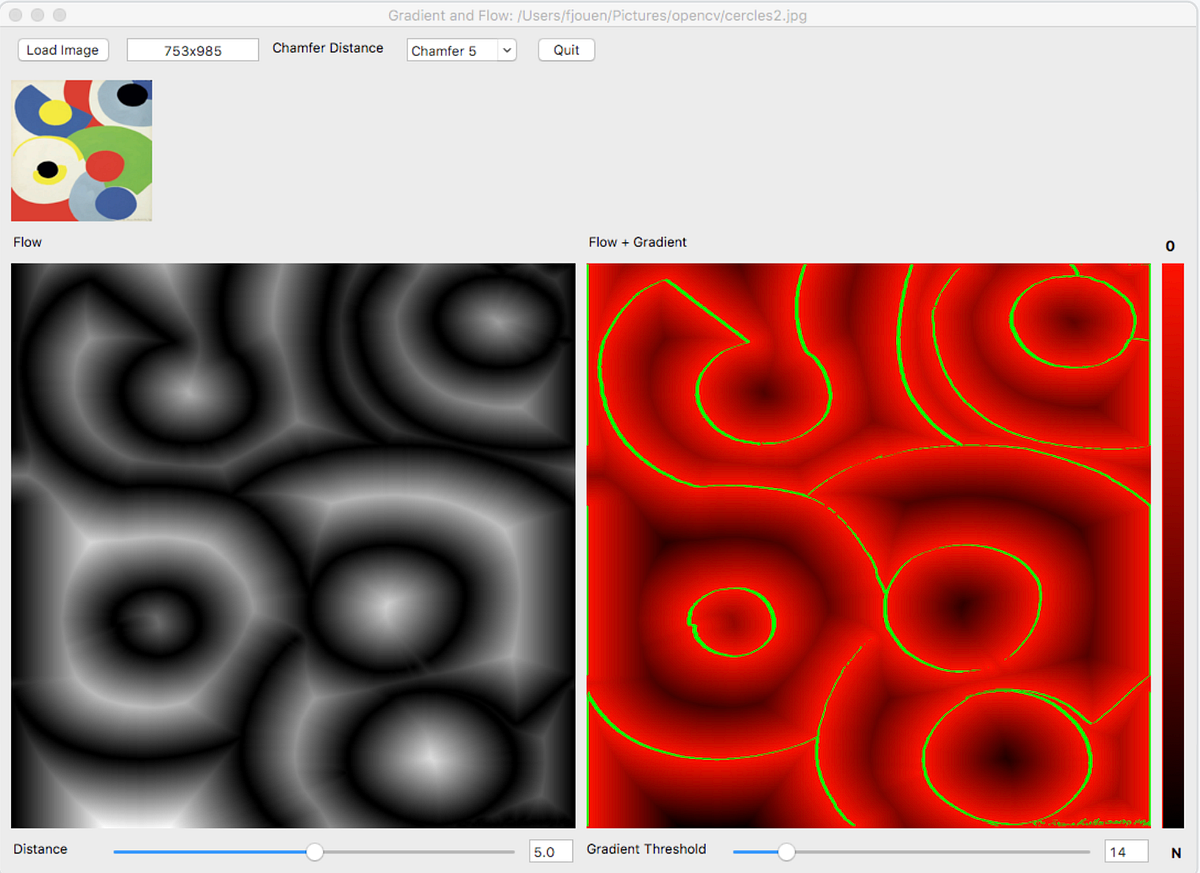Screen dimensions: 1200x873
Task: Click the grayscale Flow image
Action: click(x=293, y=545)
